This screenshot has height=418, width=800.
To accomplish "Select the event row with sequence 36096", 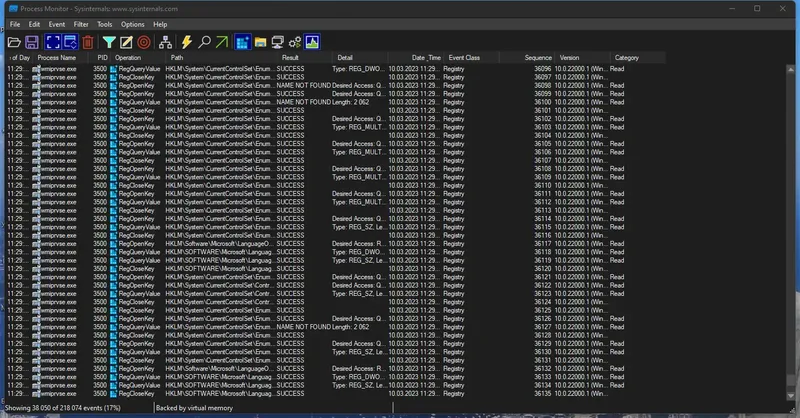I will (336, 69).
